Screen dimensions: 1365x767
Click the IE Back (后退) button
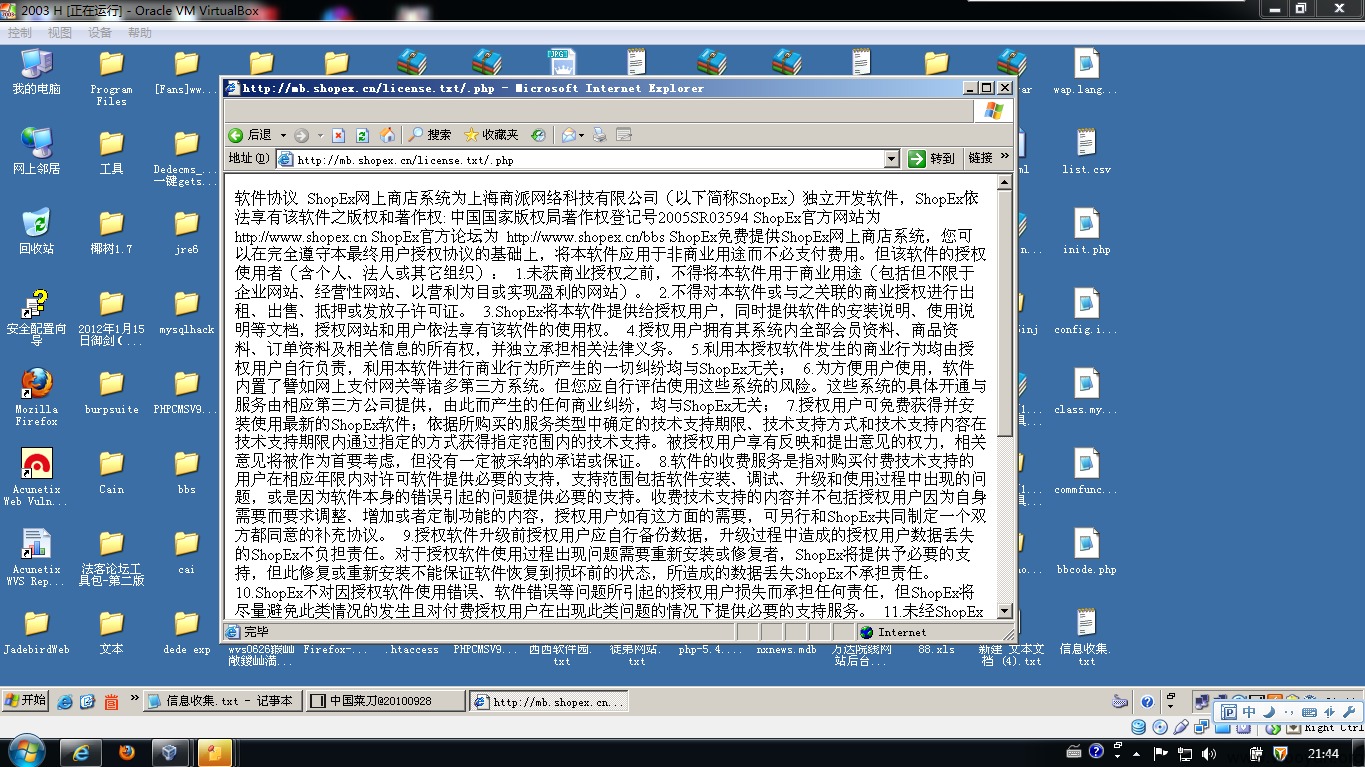click(250, 135)
